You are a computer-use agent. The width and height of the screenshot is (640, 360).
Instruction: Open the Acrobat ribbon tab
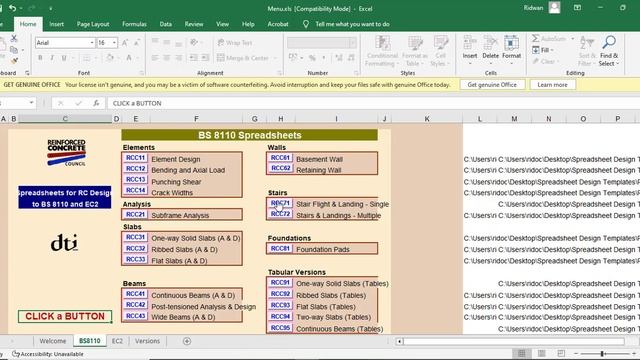pyautogui.click(x=278, y=24)
